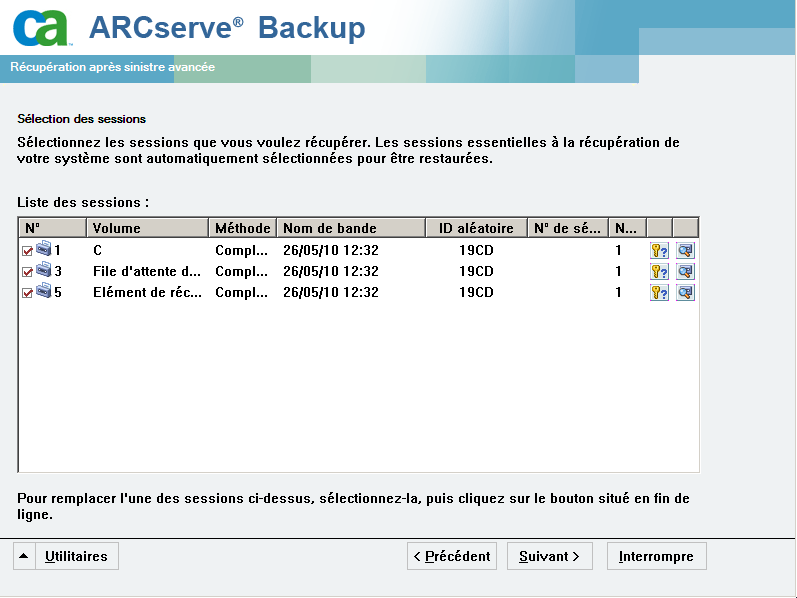
Task: Sort by the ID aléatoire column header
Action: (x=477, y=228)
